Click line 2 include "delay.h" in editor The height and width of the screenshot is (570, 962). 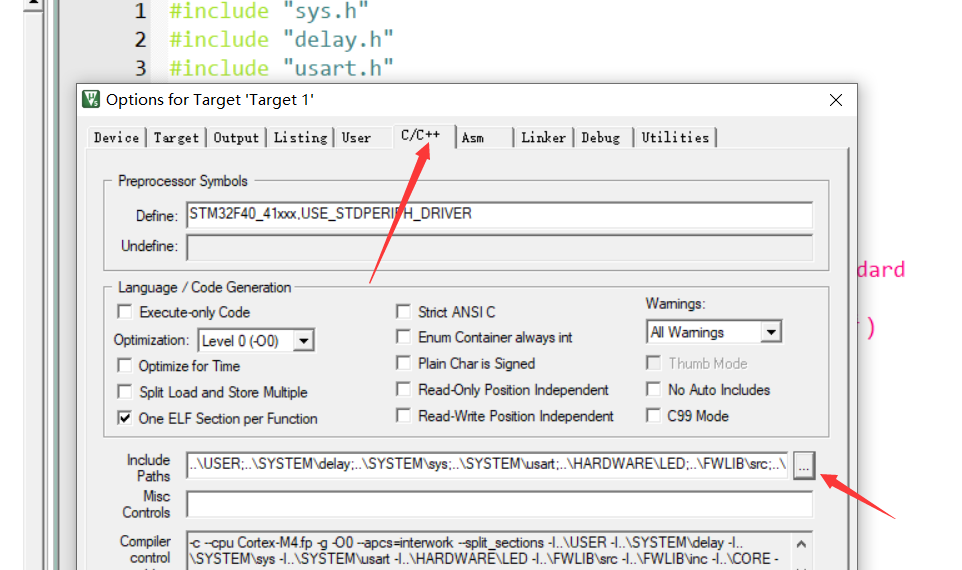click(x=281, y=40)
